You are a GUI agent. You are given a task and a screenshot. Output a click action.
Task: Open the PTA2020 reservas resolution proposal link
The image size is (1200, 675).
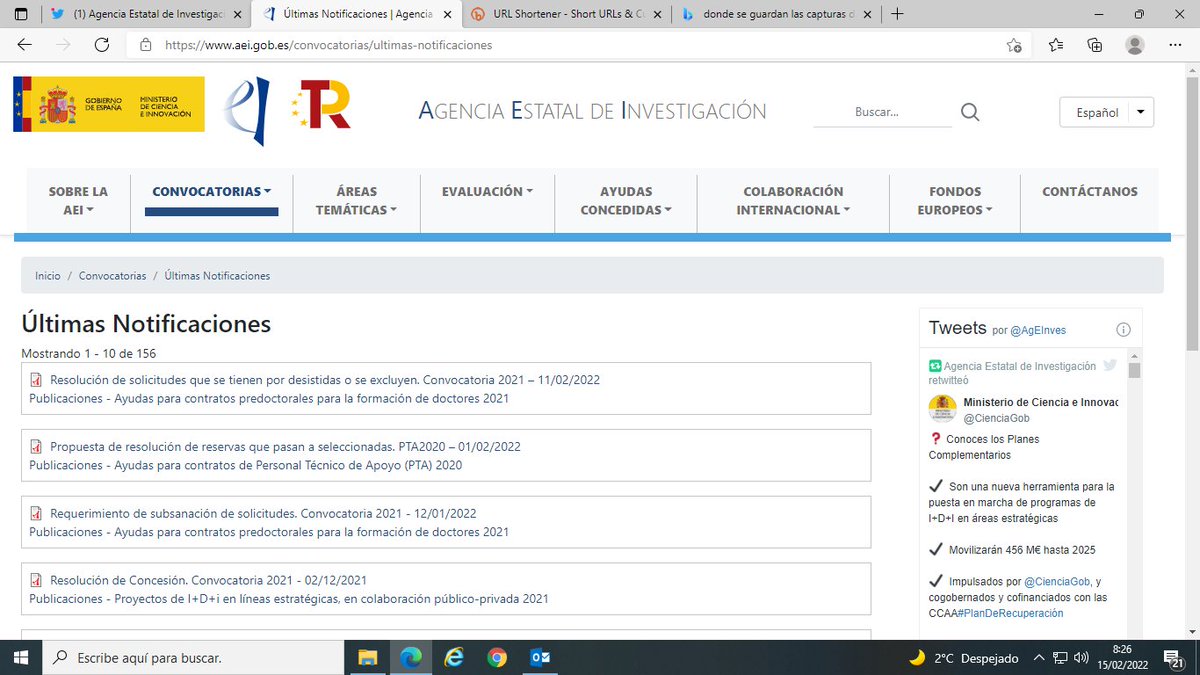point(285,447)
